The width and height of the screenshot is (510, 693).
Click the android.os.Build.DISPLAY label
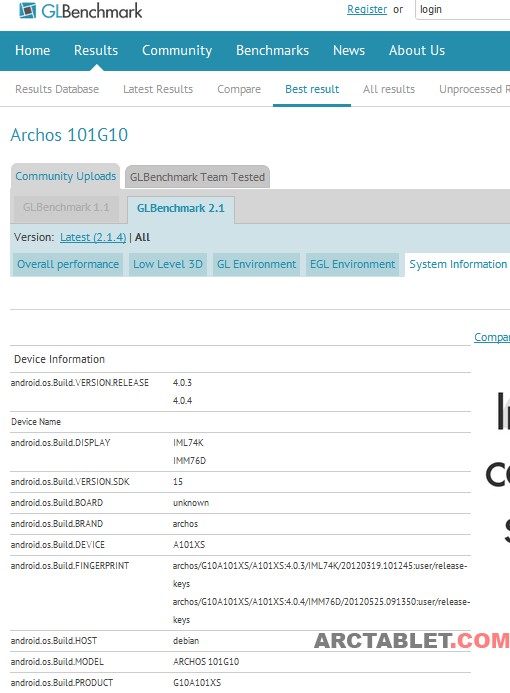point(60,443)
